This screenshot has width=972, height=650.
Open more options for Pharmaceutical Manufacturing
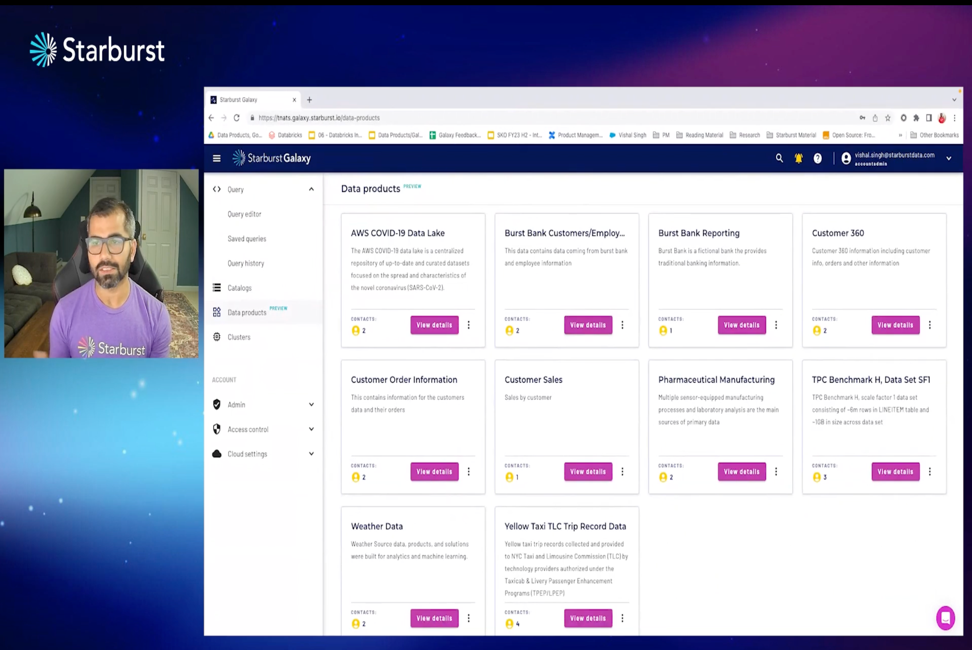point(776,472)
